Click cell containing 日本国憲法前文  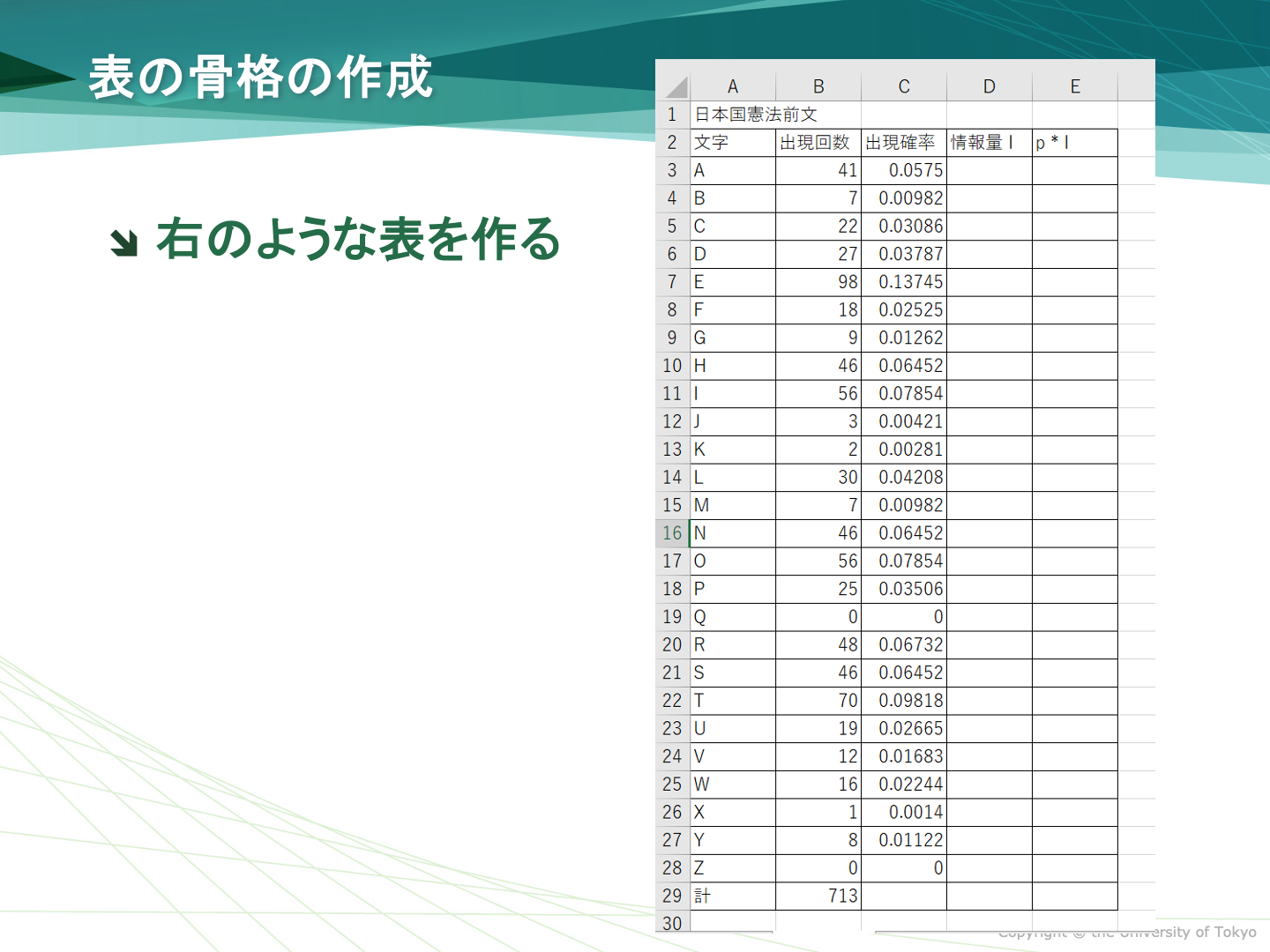733,115
